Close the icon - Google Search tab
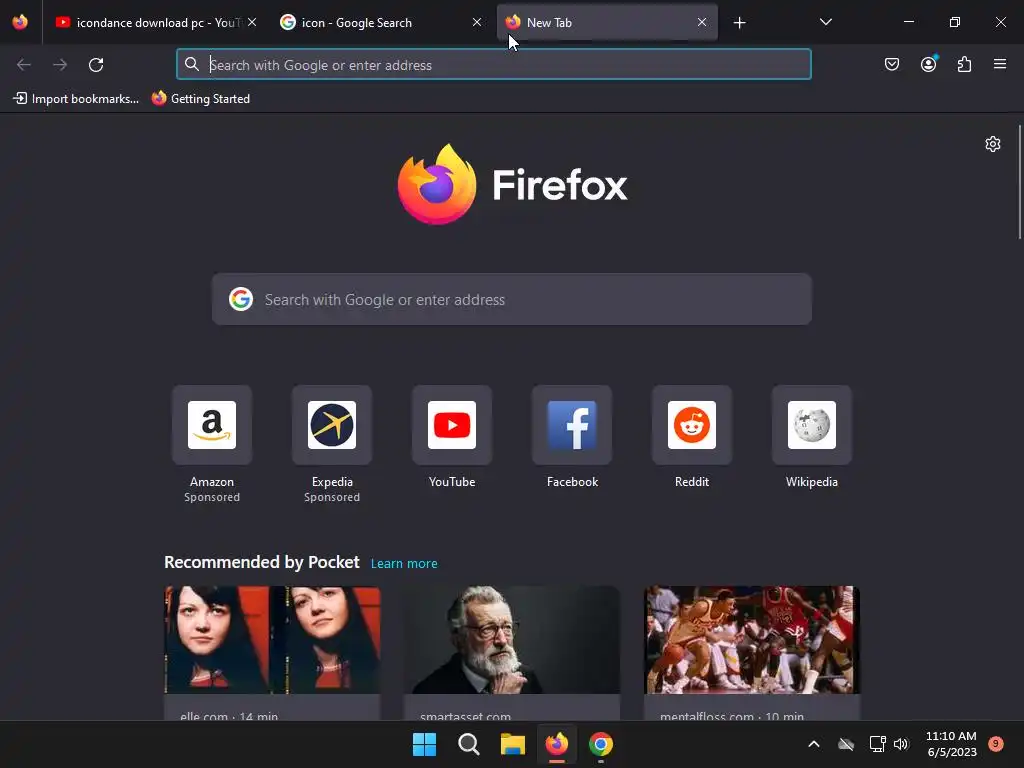 [477, 22]
